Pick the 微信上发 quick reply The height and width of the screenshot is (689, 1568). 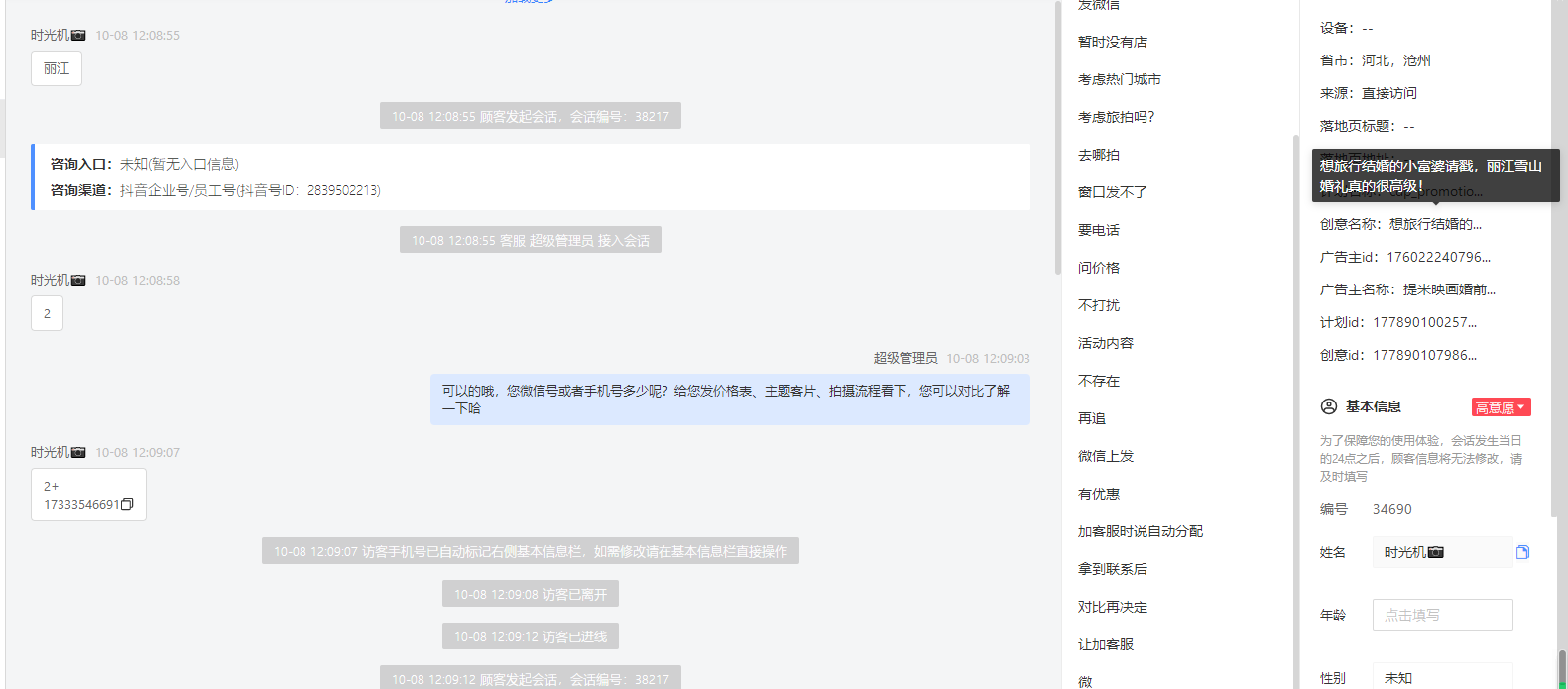tap(1106, 456)
